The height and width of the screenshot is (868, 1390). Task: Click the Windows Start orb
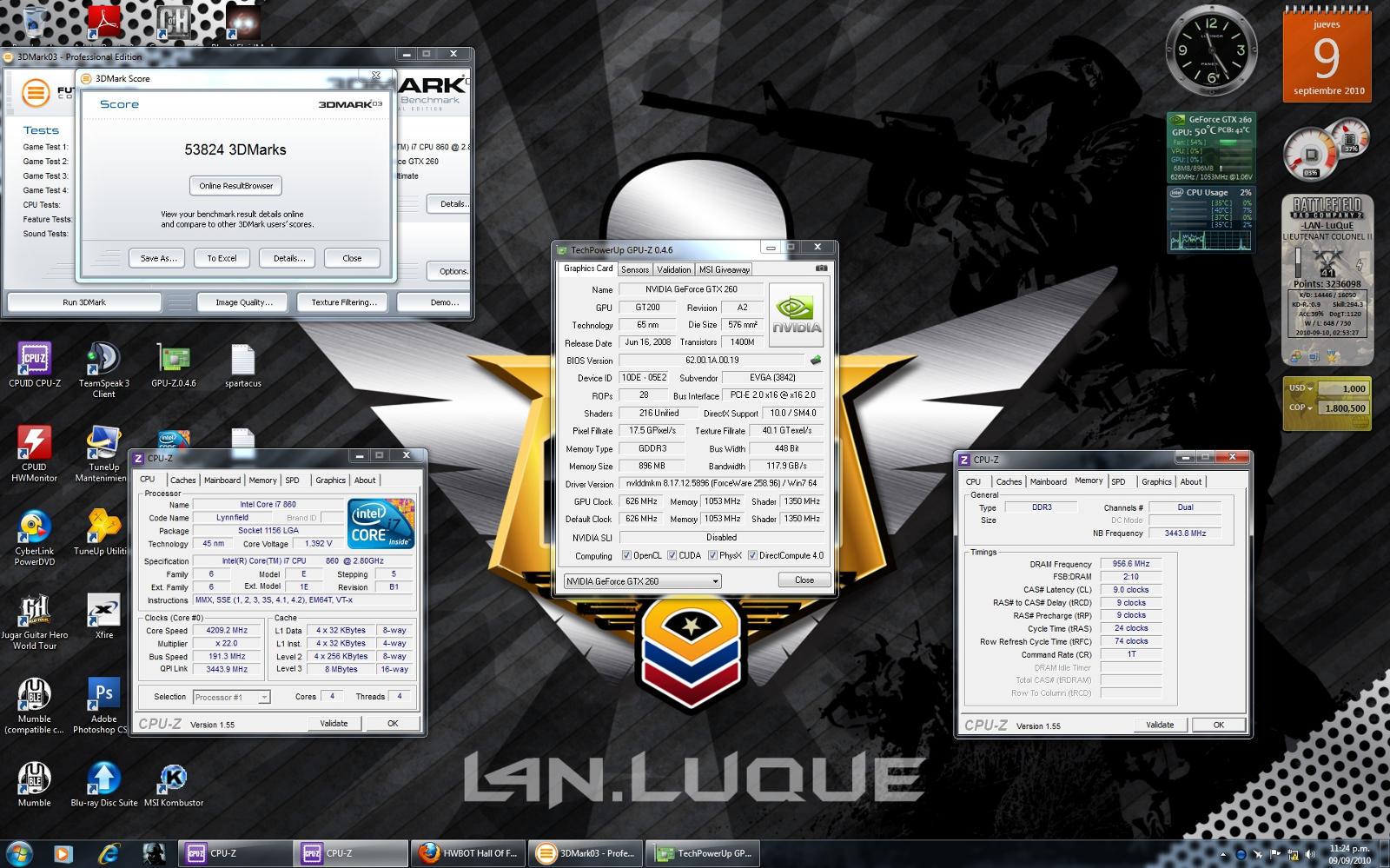19,853
